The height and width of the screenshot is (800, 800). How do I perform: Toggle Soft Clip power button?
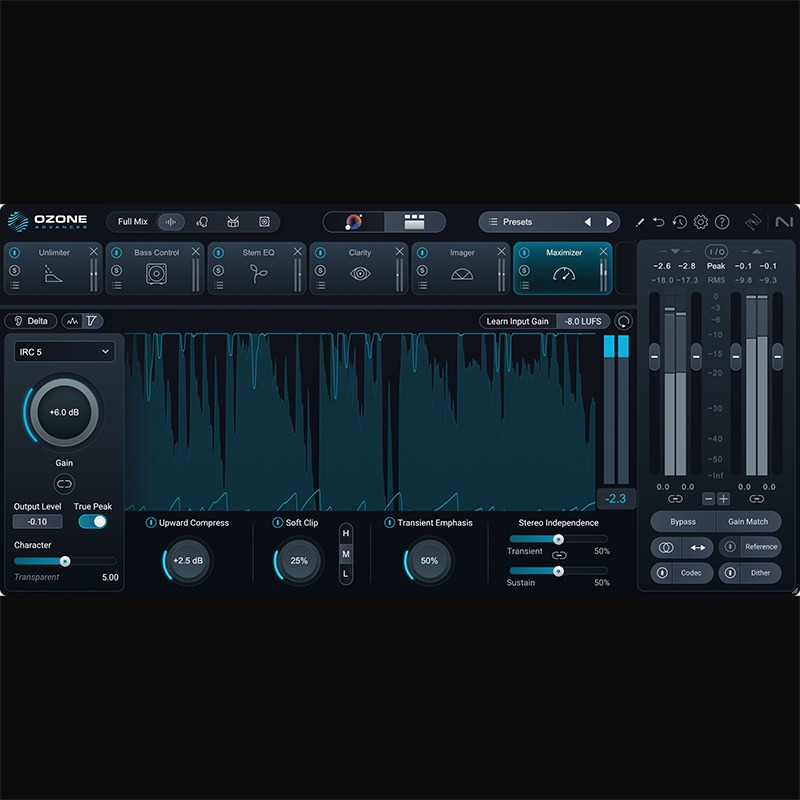[278, 522]
